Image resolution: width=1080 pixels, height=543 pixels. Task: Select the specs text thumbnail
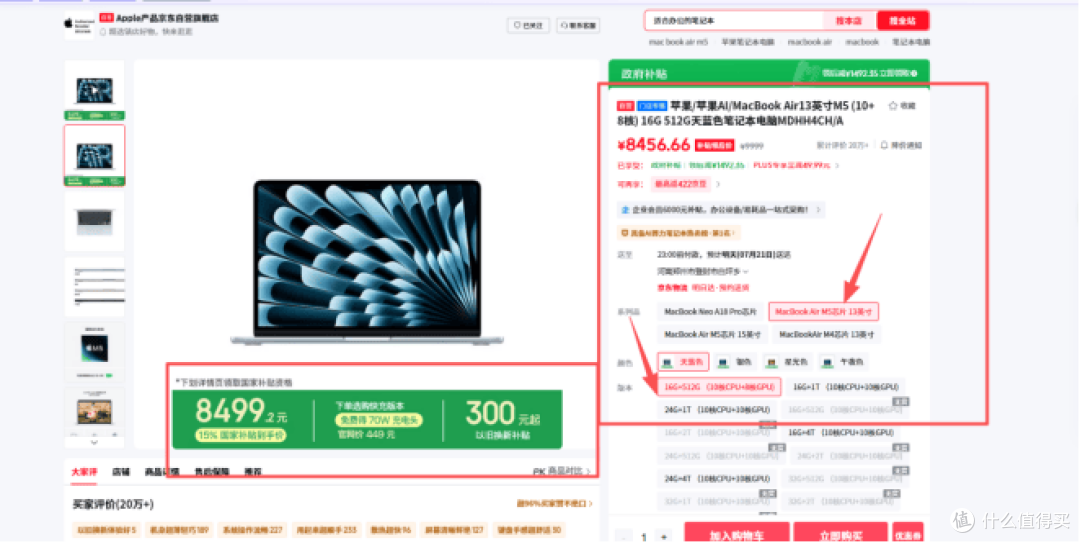94,287
